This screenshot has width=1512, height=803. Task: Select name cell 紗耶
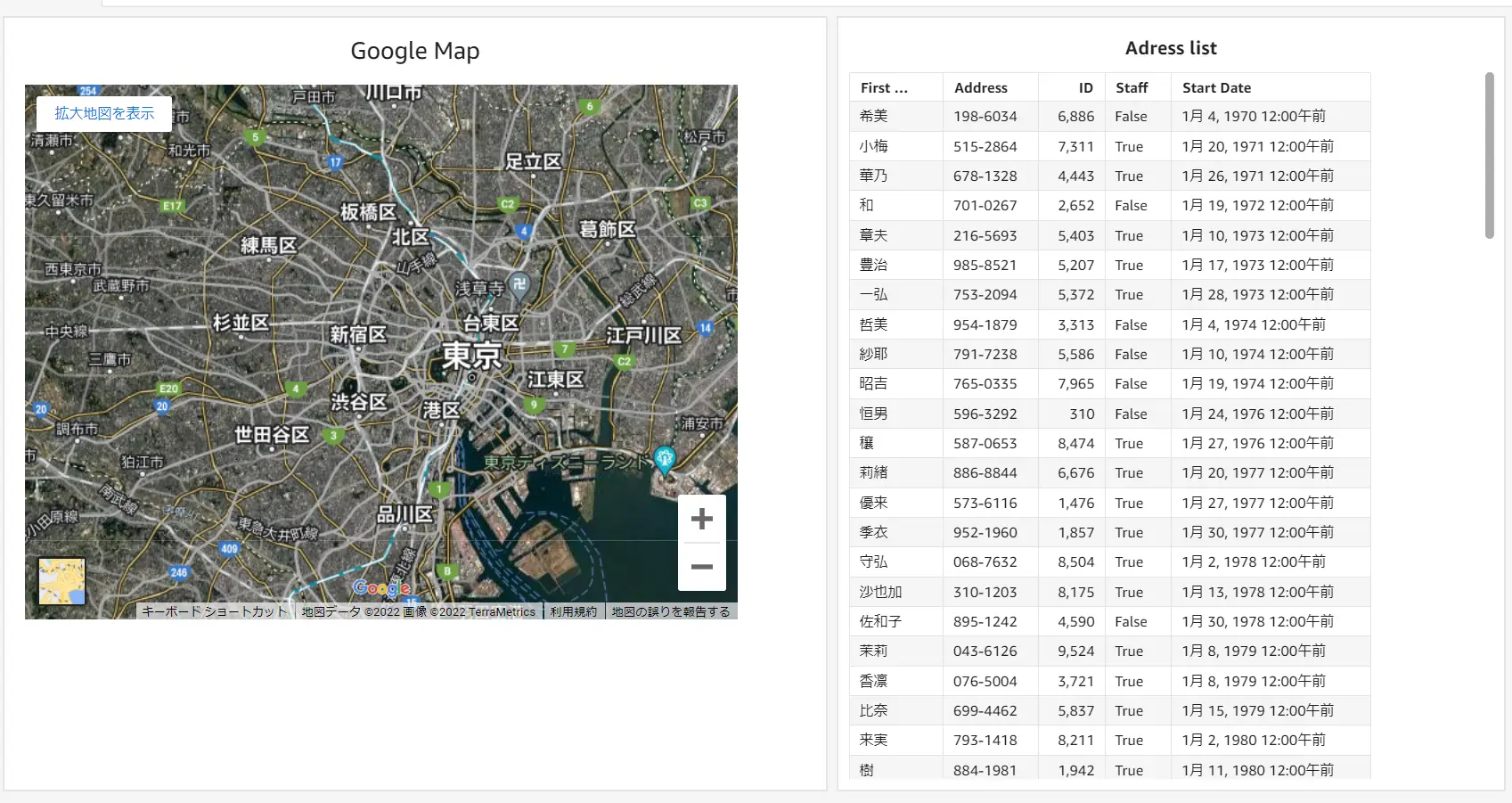(x=896, y=354)
